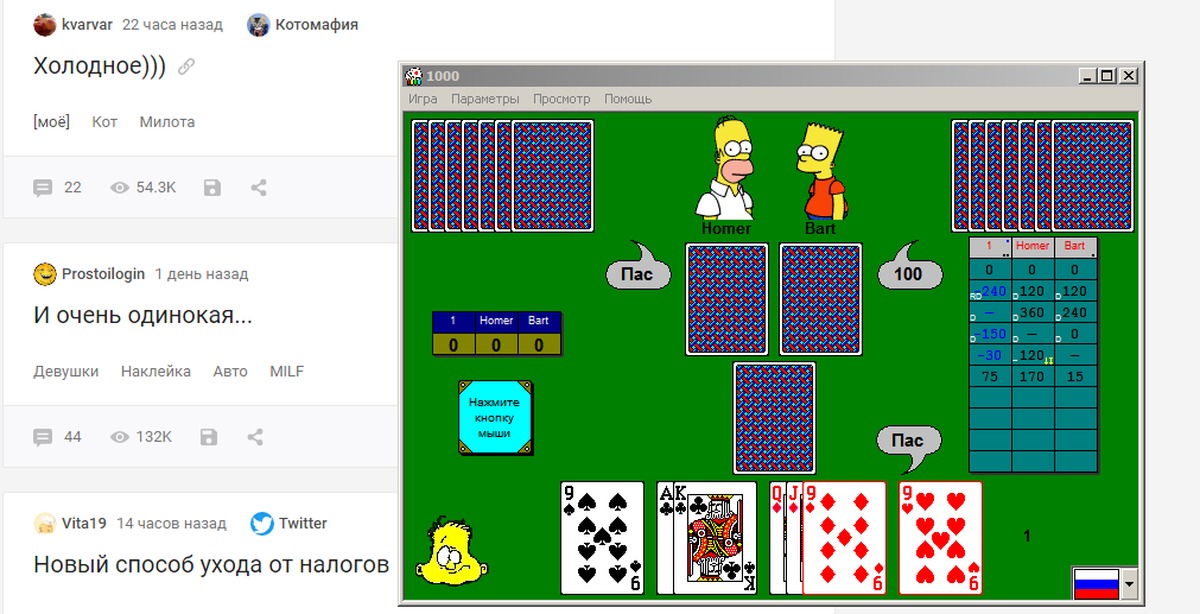
Task: Open the 'Холодное)))' post title
Action: [99, 66]
